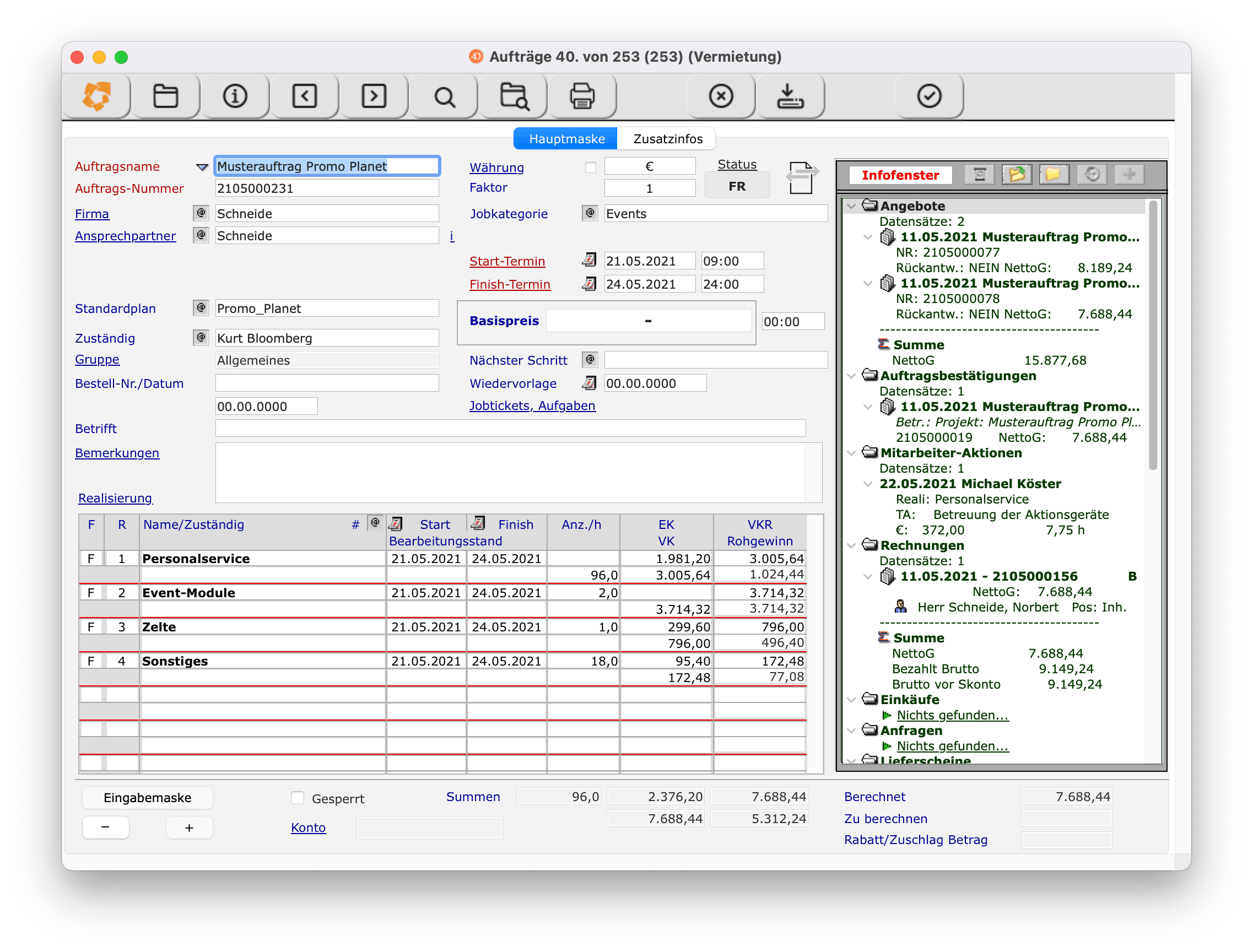This screenshot has height=952, width=1253.
Task: Toggle the Gesperrt checkbox
Action: point(298,798)
